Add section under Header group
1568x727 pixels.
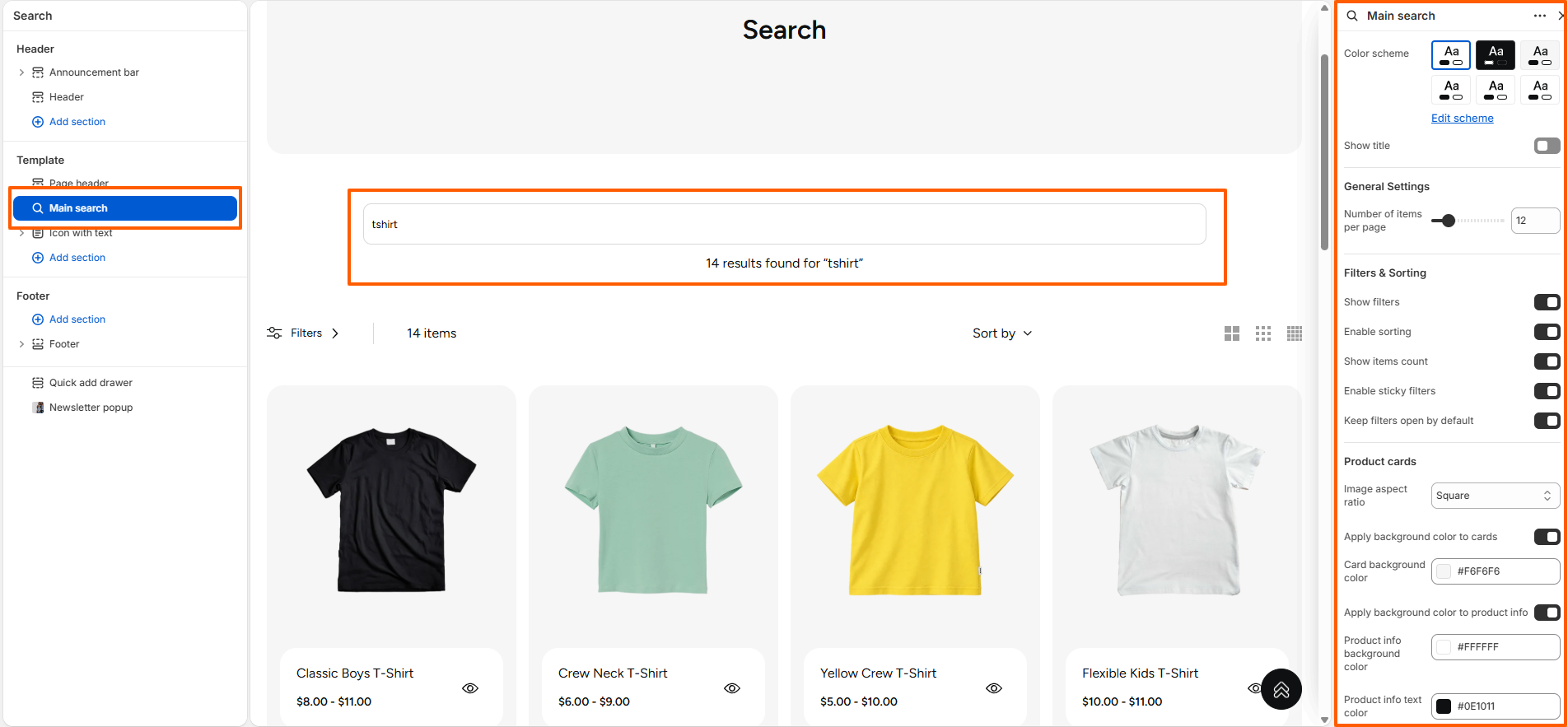tap(77, 122)
